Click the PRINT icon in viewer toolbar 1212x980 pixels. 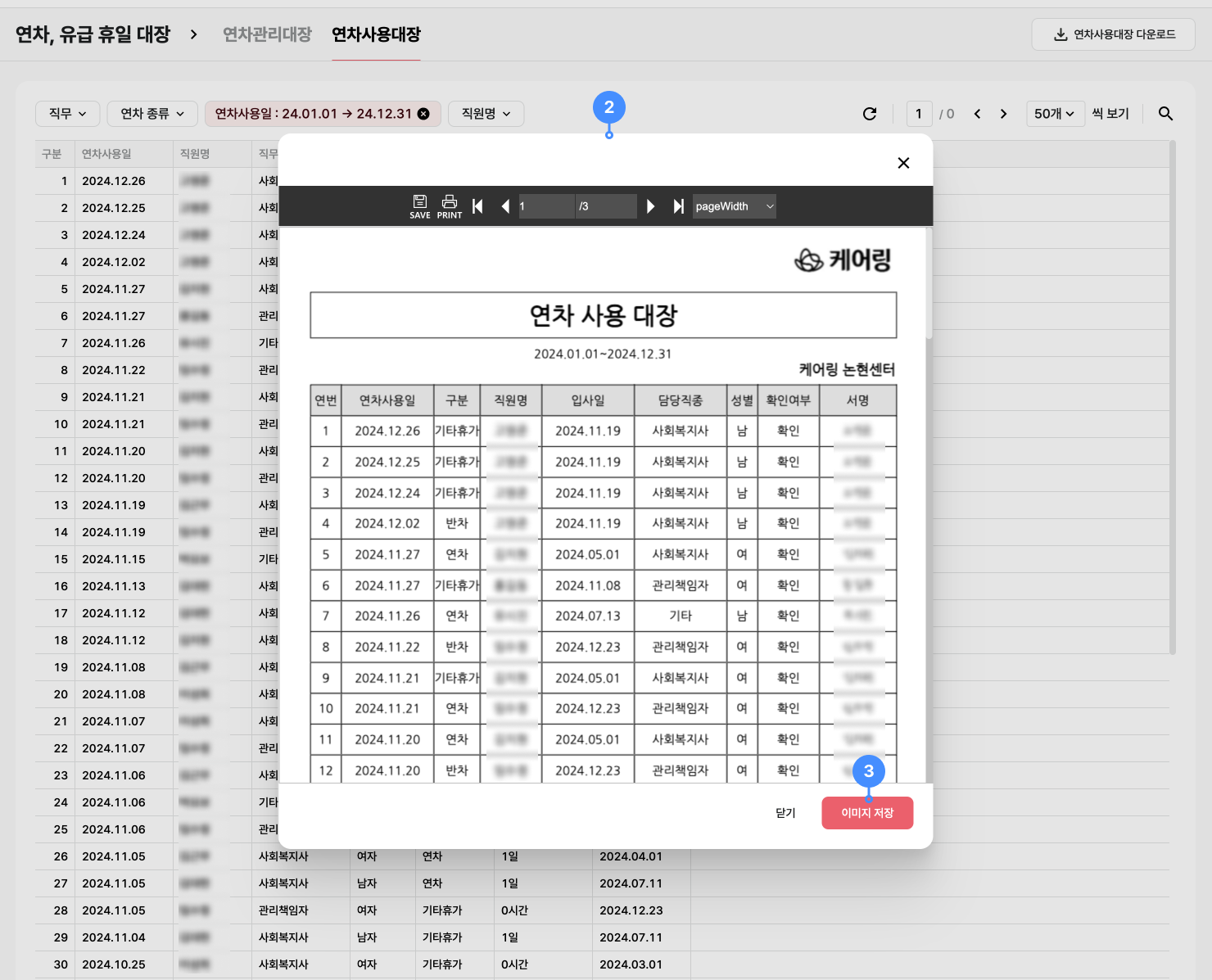pos(449,205)
